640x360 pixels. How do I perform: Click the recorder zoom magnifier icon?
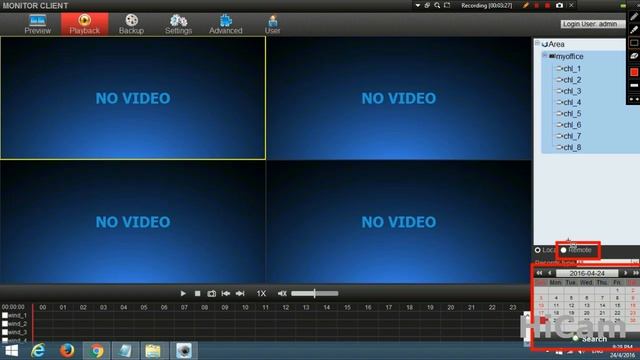pyautogui.click(x=437, y=5)
